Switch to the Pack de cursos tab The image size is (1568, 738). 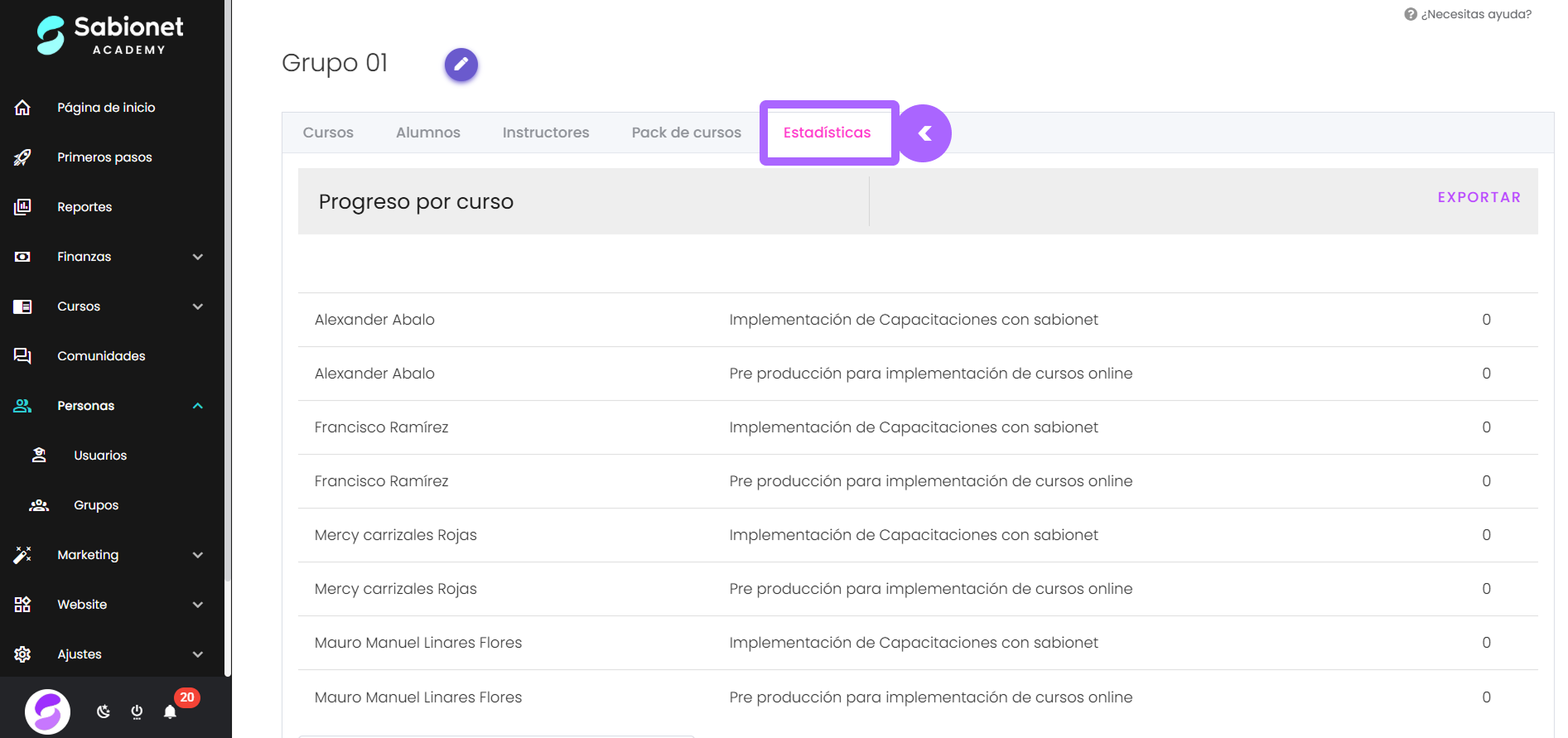687,133
